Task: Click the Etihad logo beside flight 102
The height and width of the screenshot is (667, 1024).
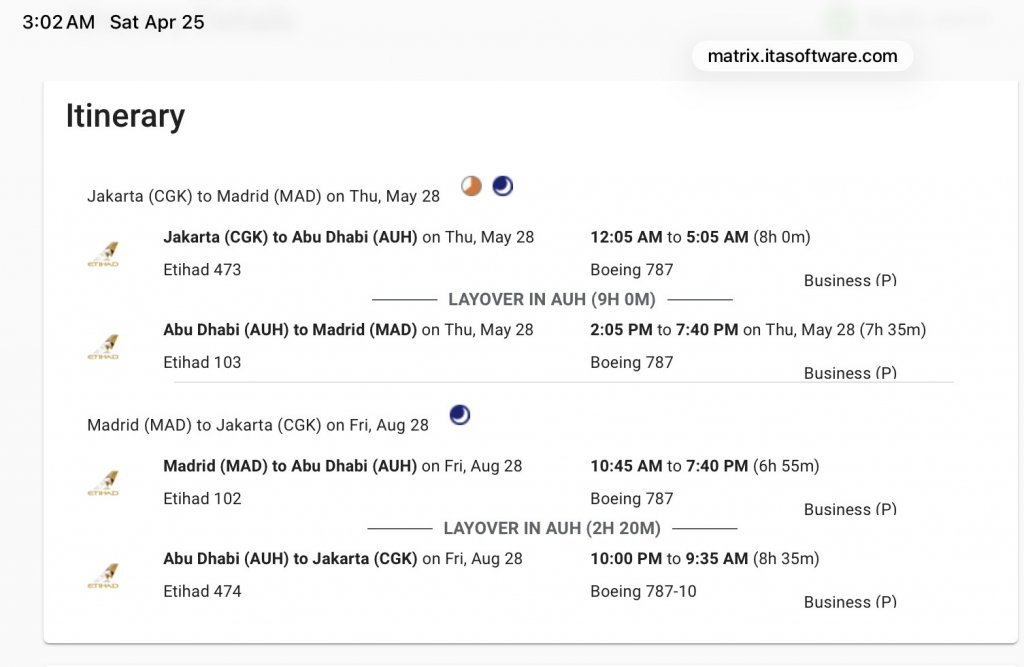Action: tap(103, 483)
